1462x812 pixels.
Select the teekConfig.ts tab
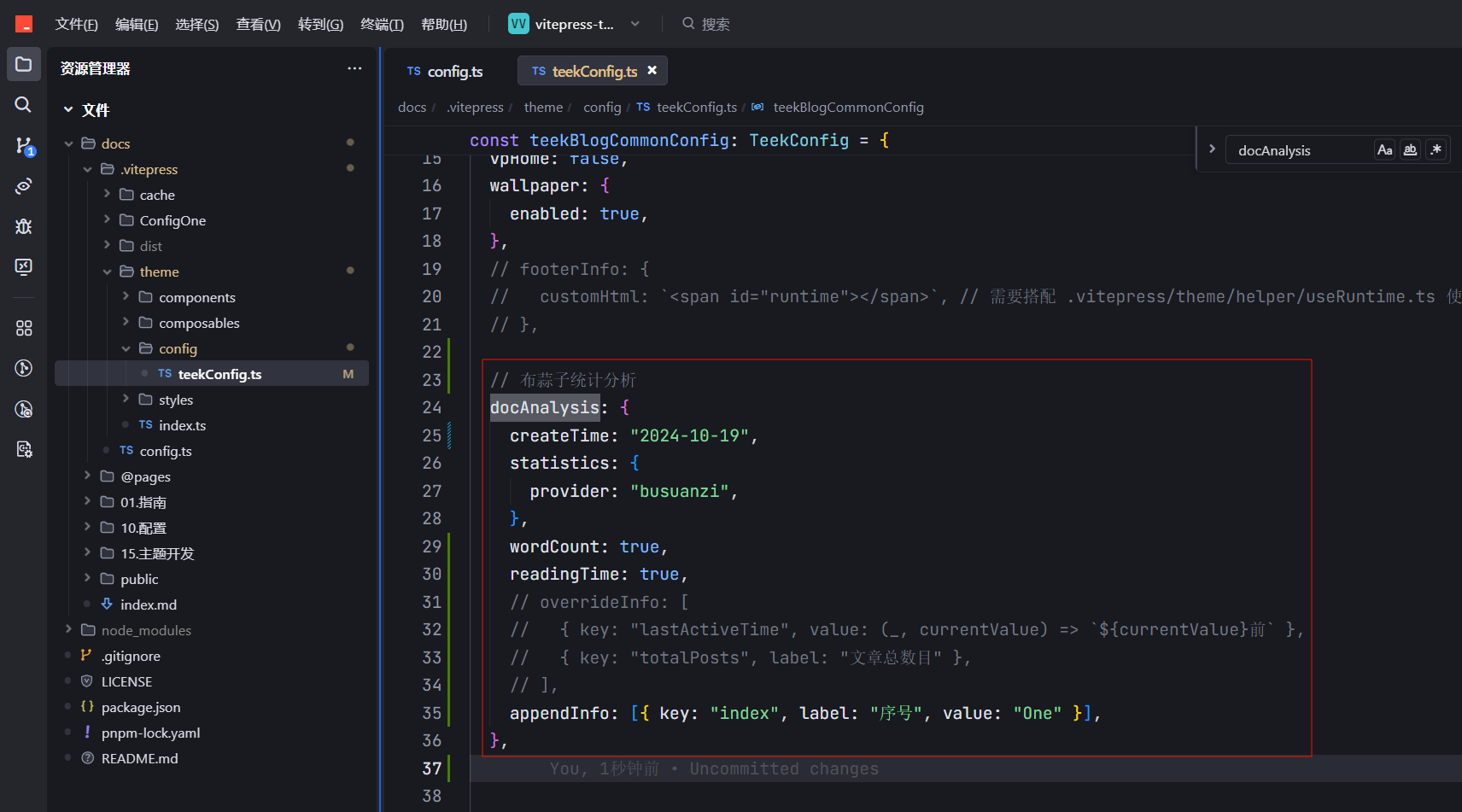click(x=594, y=71)
